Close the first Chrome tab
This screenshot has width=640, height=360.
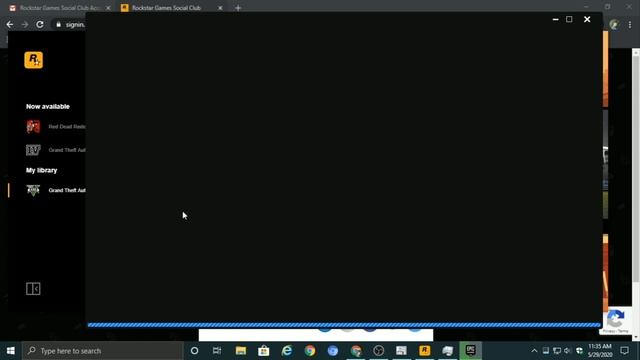tap(108, 8)
